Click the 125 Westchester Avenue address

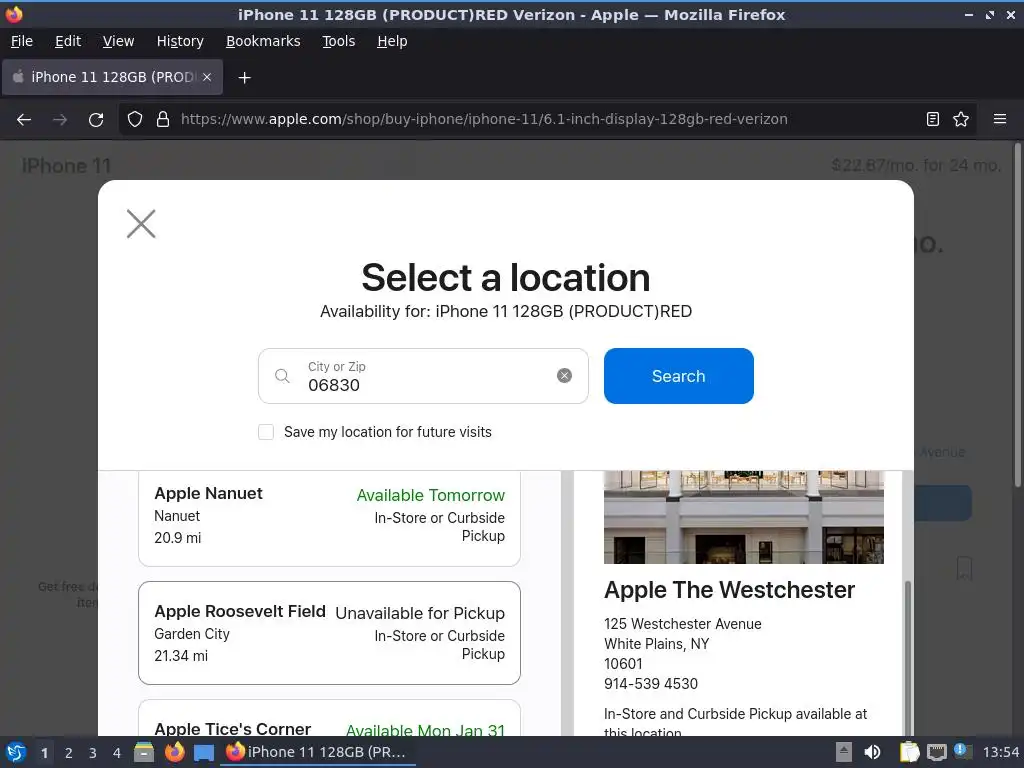(x=682, y=624)
